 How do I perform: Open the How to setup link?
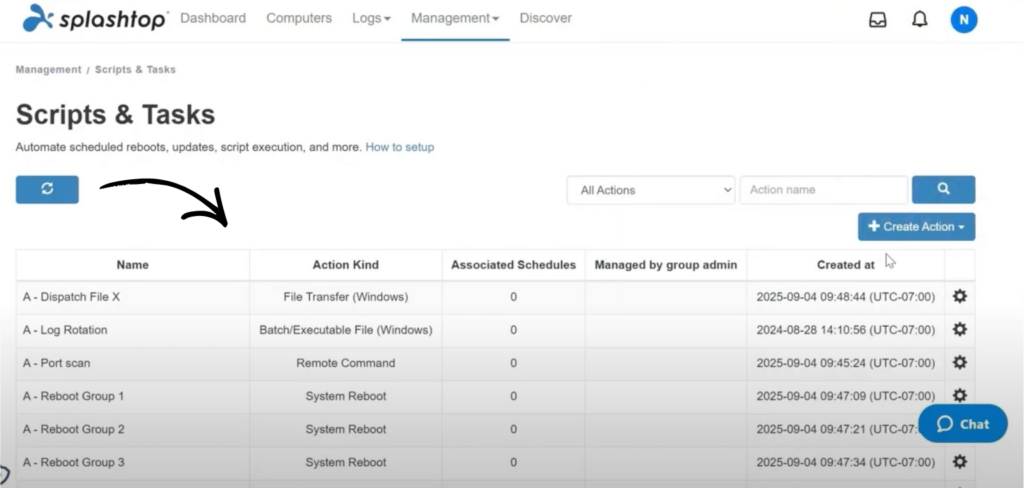[x=400, y=147]
